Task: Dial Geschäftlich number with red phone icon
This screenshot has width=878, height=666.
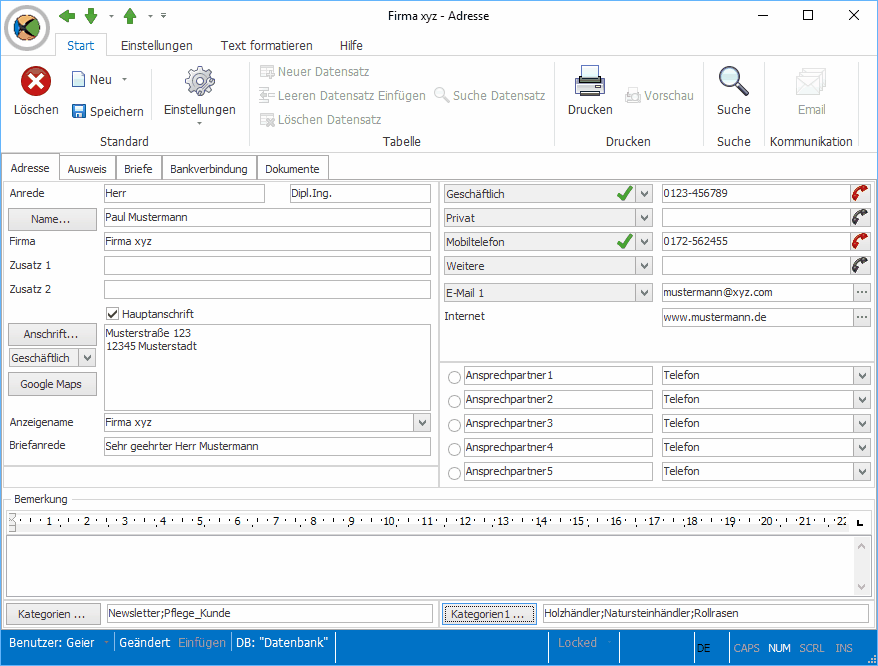Action: pos(860,193)
